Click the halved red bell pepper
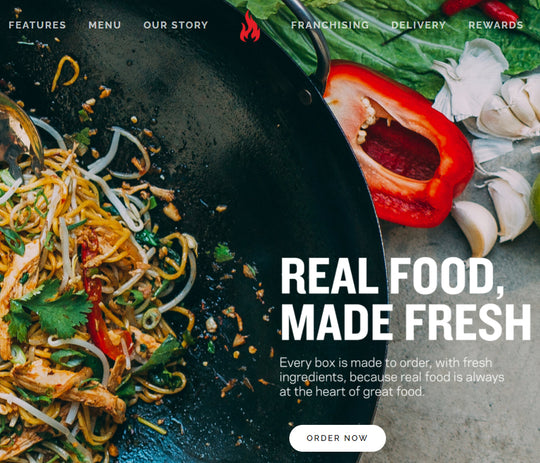The height and width of the screenshot is (463, 540). click(x=399, y=145)
